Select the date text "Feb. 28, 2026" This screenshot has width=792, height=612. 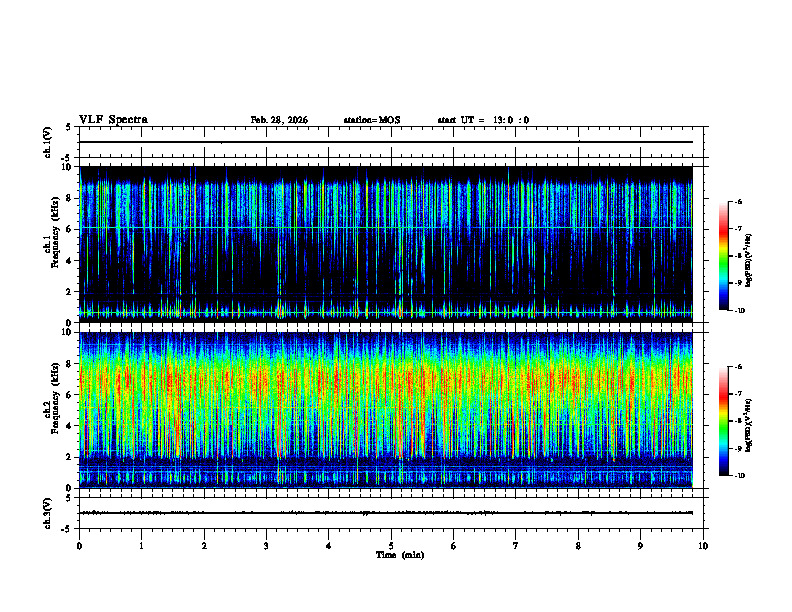tap(279, 120)
